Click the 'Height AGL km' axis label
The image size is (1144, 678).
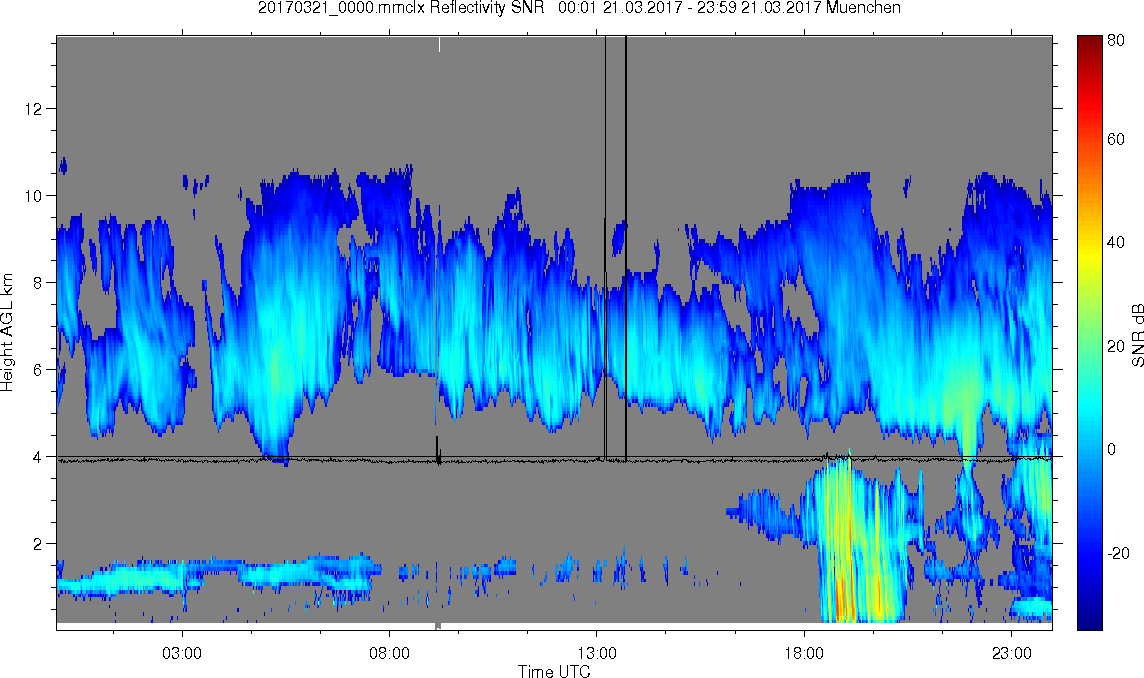coord(7,332)
